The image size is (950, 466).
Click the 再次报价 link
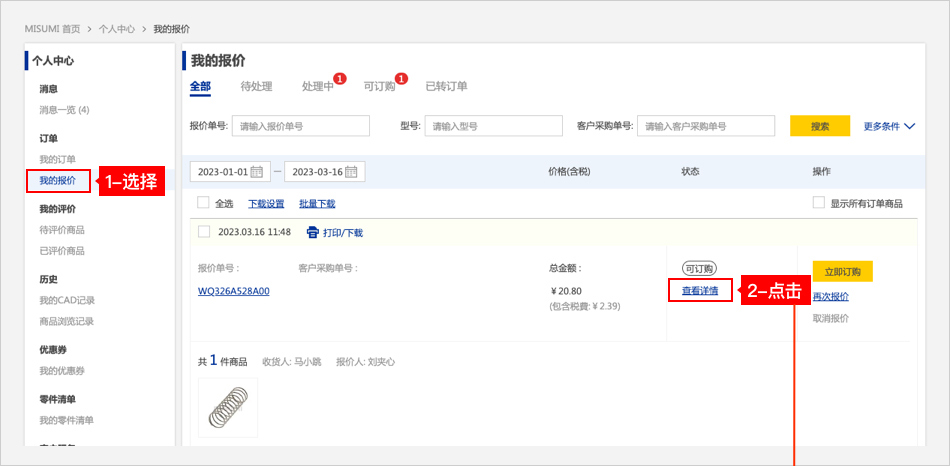pos(830,297)
